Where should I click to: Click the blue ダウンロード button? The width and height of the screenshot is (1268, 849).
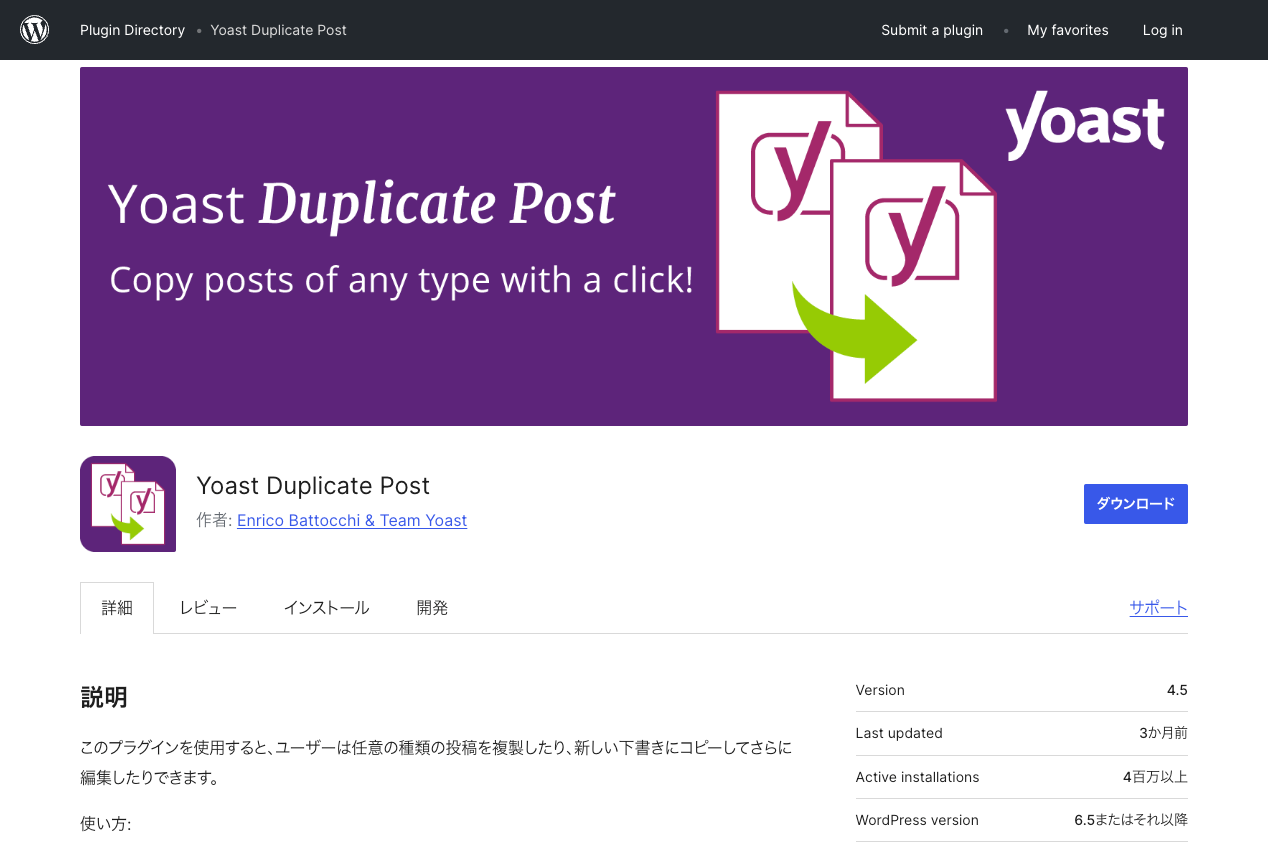(x=1136, y=504)
